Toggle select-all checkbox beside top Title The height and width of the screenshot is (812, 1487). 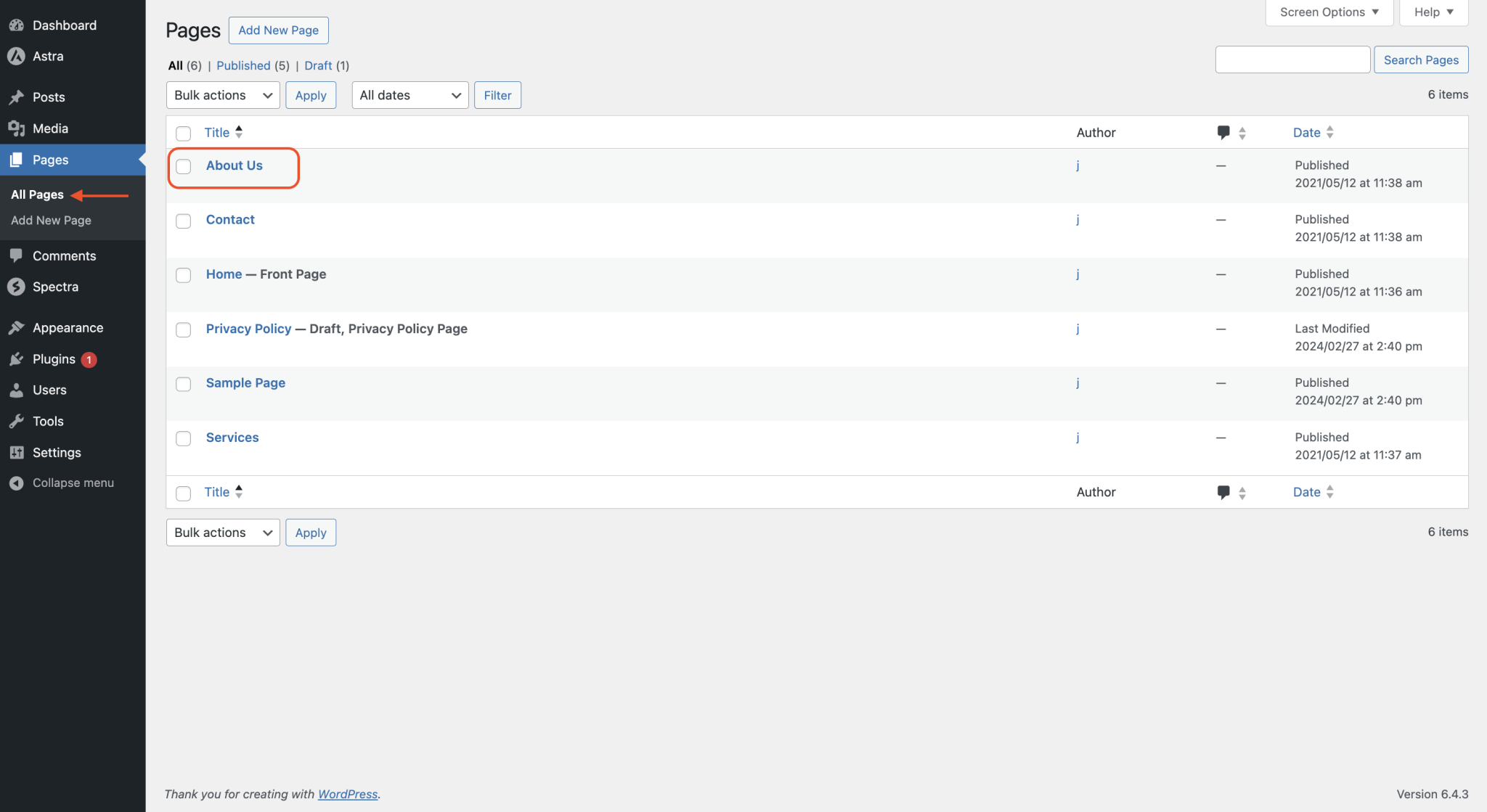click(x=184, y=134)
